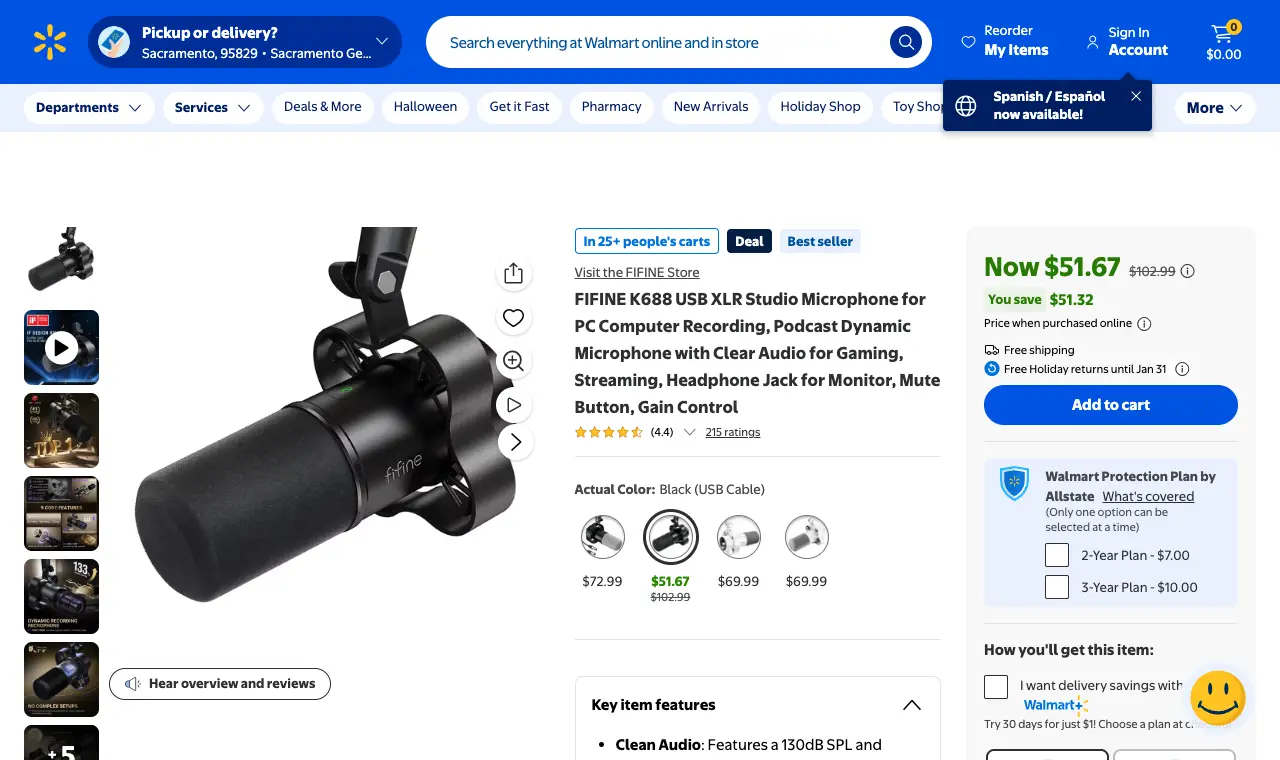Open price info icon beside $102.99
Viewport: 1280px width, 760px height.
click(1188, 271)
